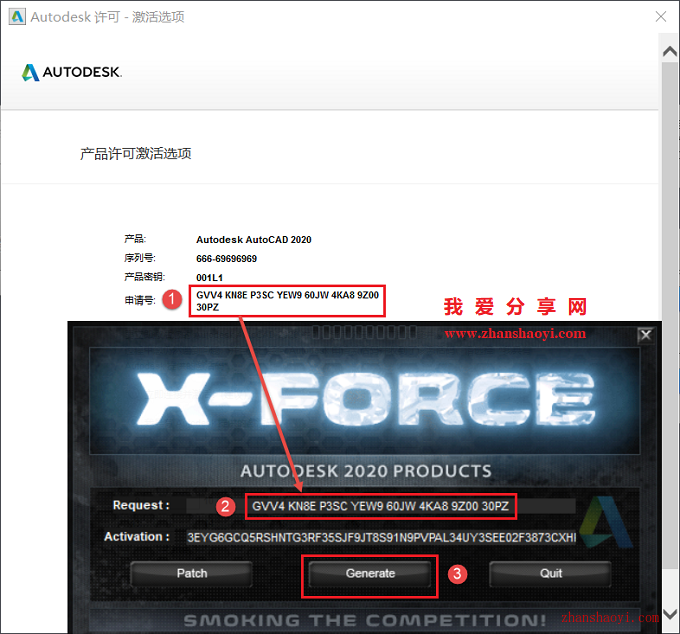Click the 产品密钥 label
This screenshot has width=680, height=634.
[144, 277]
